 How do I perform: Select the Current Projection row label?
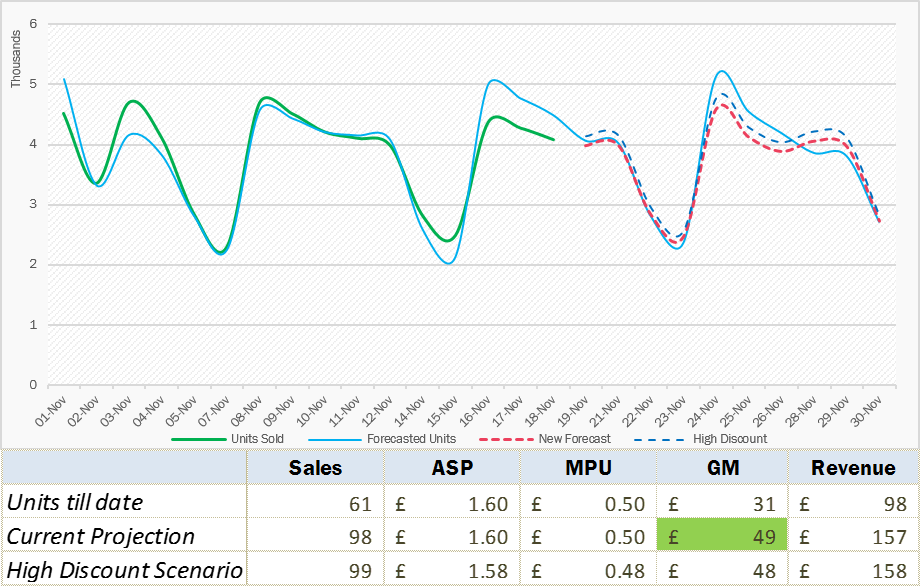click(x=101, y=536)
